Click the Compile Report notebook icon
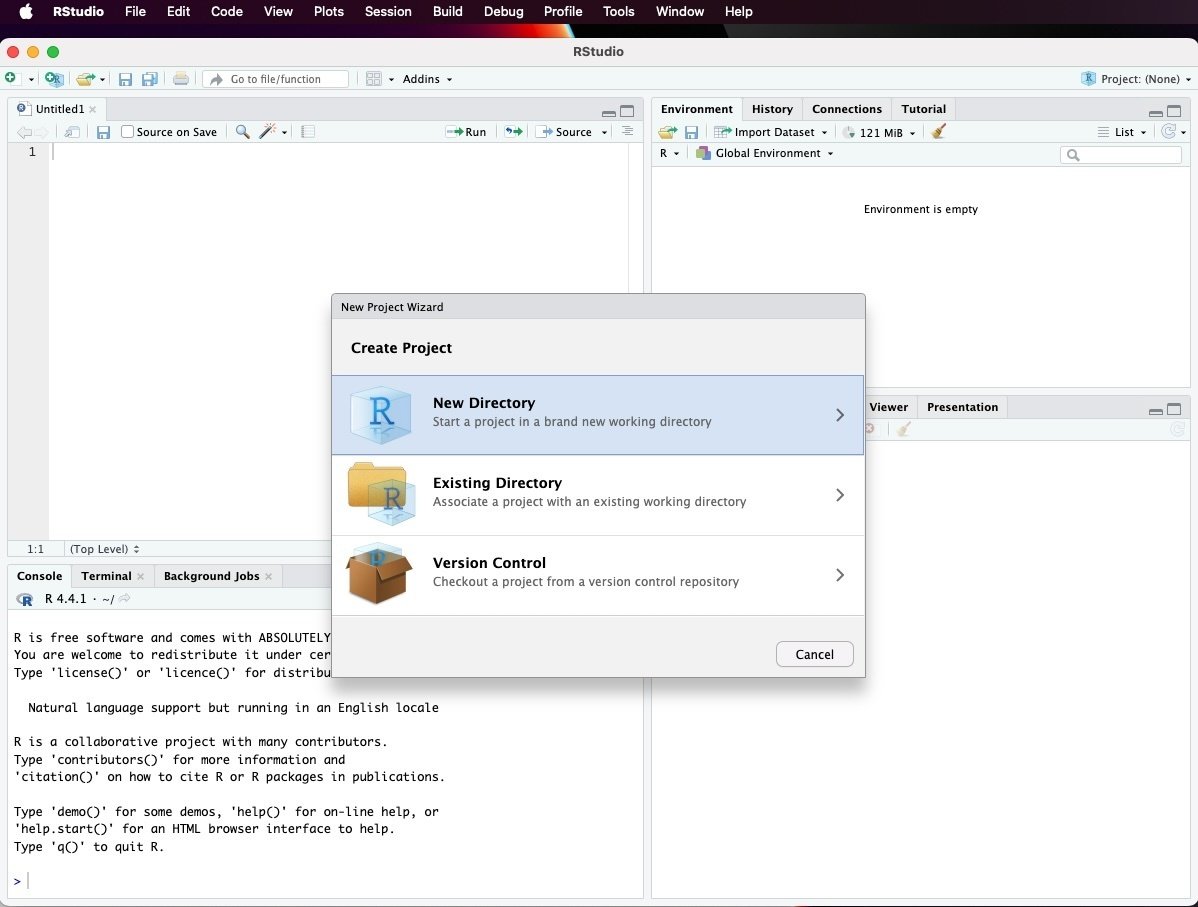 tap(308, 131)
